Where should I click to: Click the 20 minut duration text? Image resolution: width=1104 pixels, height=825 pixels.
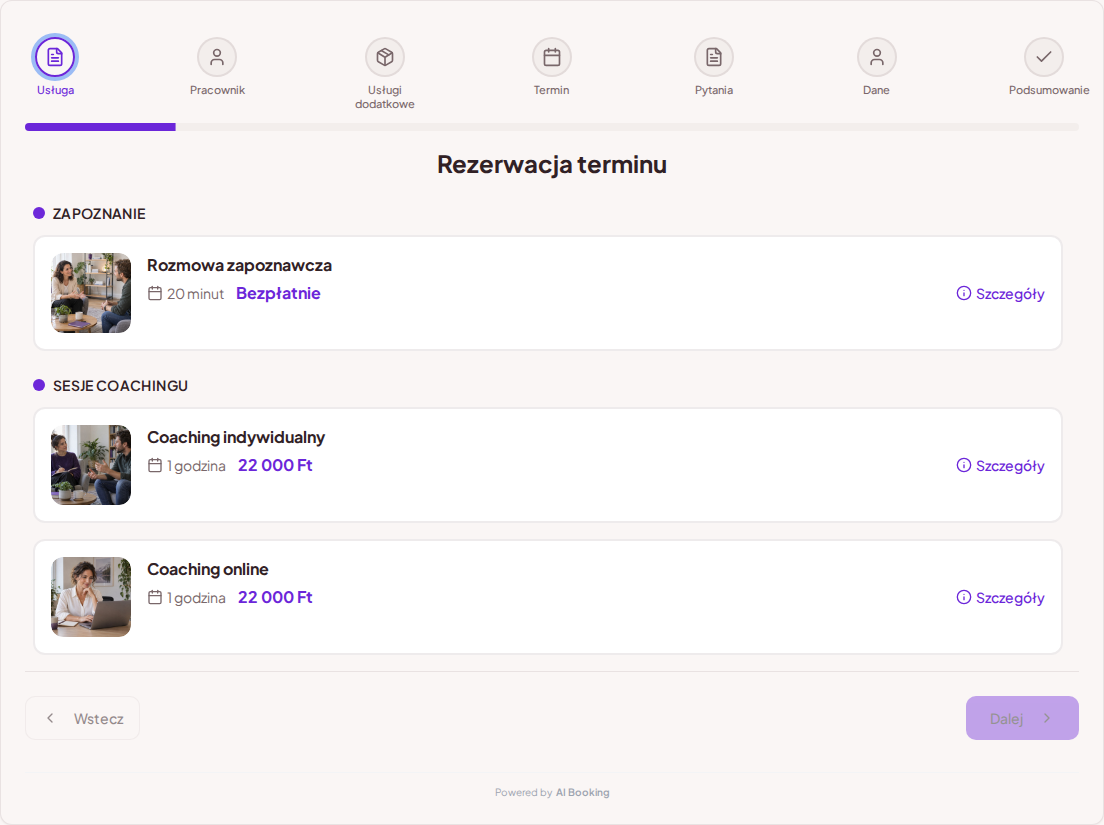[x=195, y=294]
